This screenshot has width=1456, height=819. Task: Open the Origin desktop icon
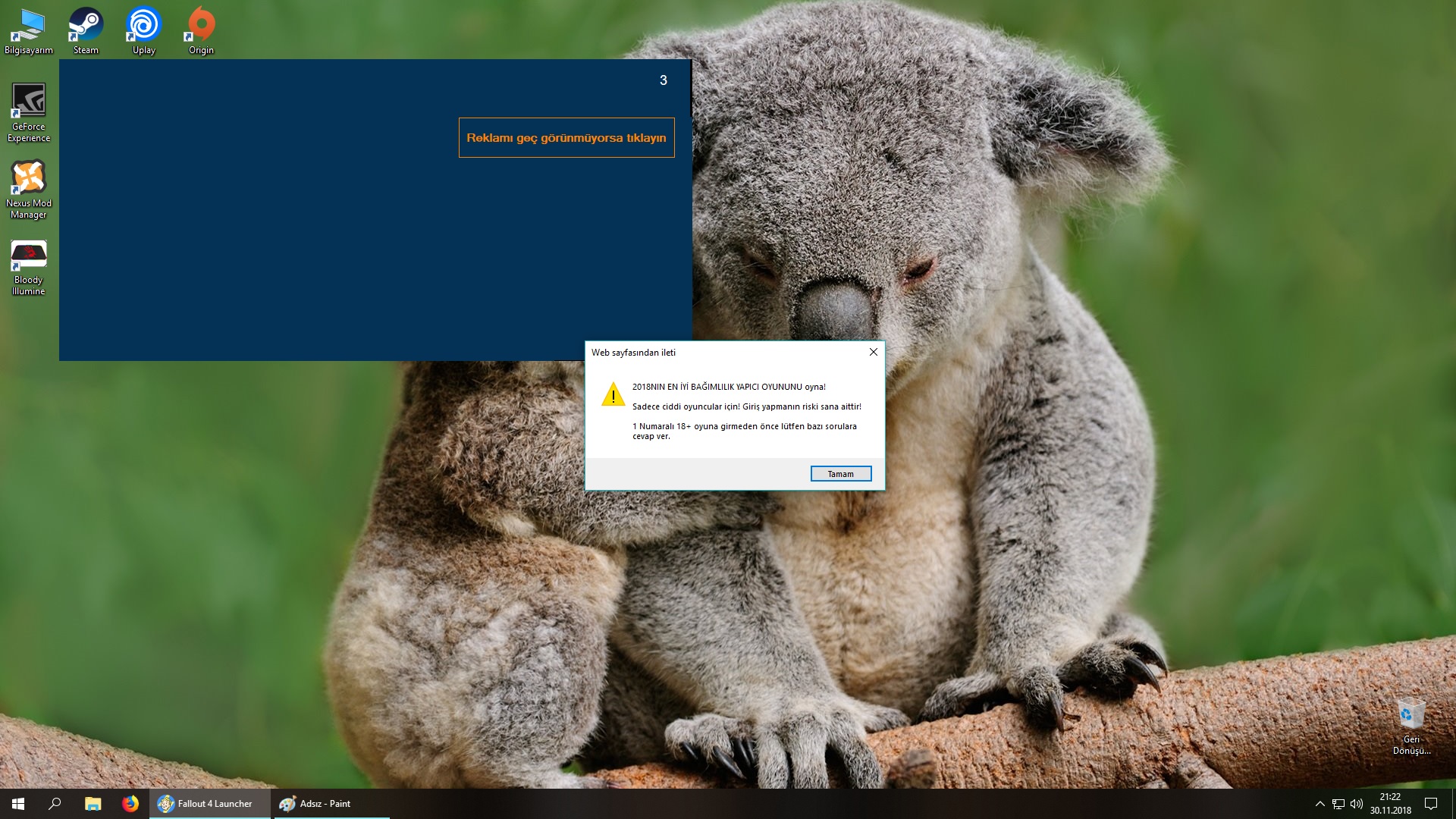201,31
